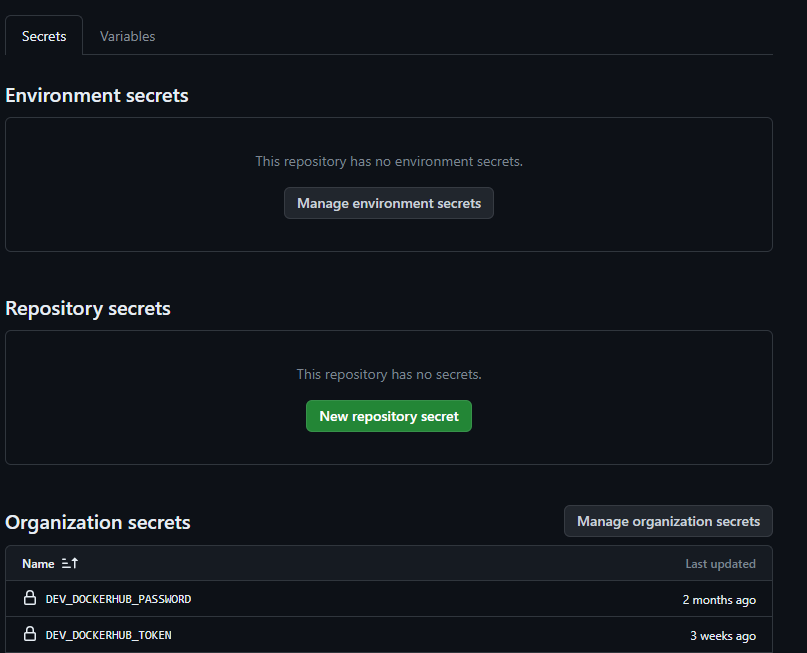Click the Name label in the table header
The height and width of the screenshot is (653, 807).
[38, 564]
